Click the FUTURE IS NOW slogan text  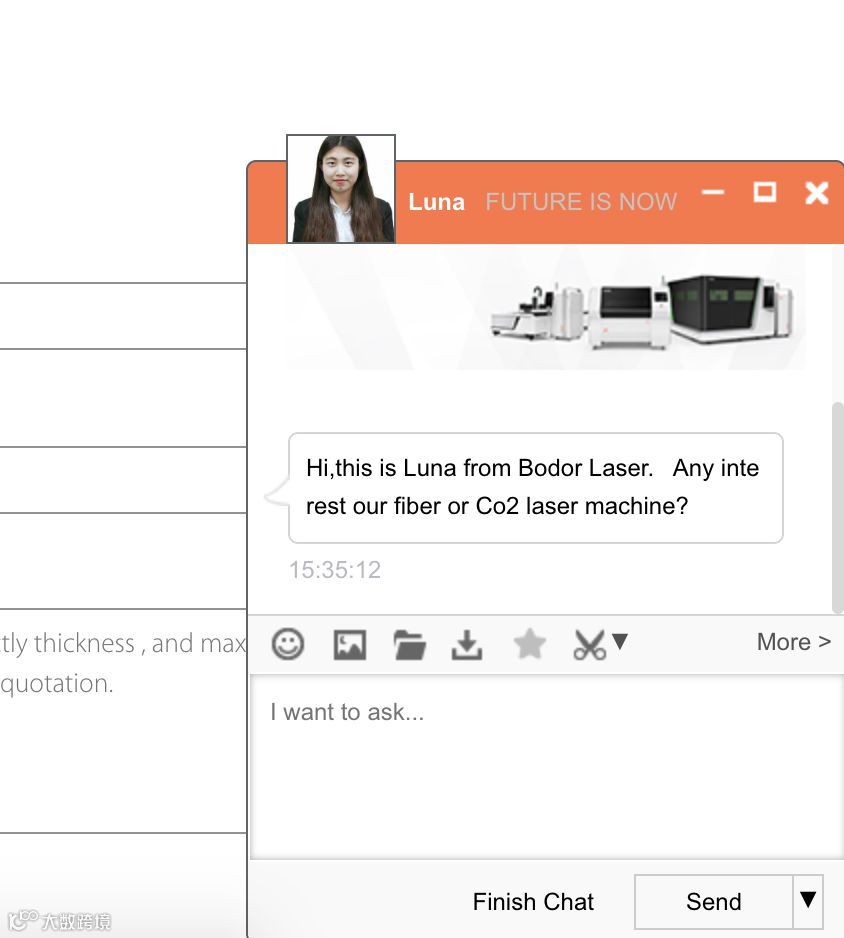[x=581, y=202]
